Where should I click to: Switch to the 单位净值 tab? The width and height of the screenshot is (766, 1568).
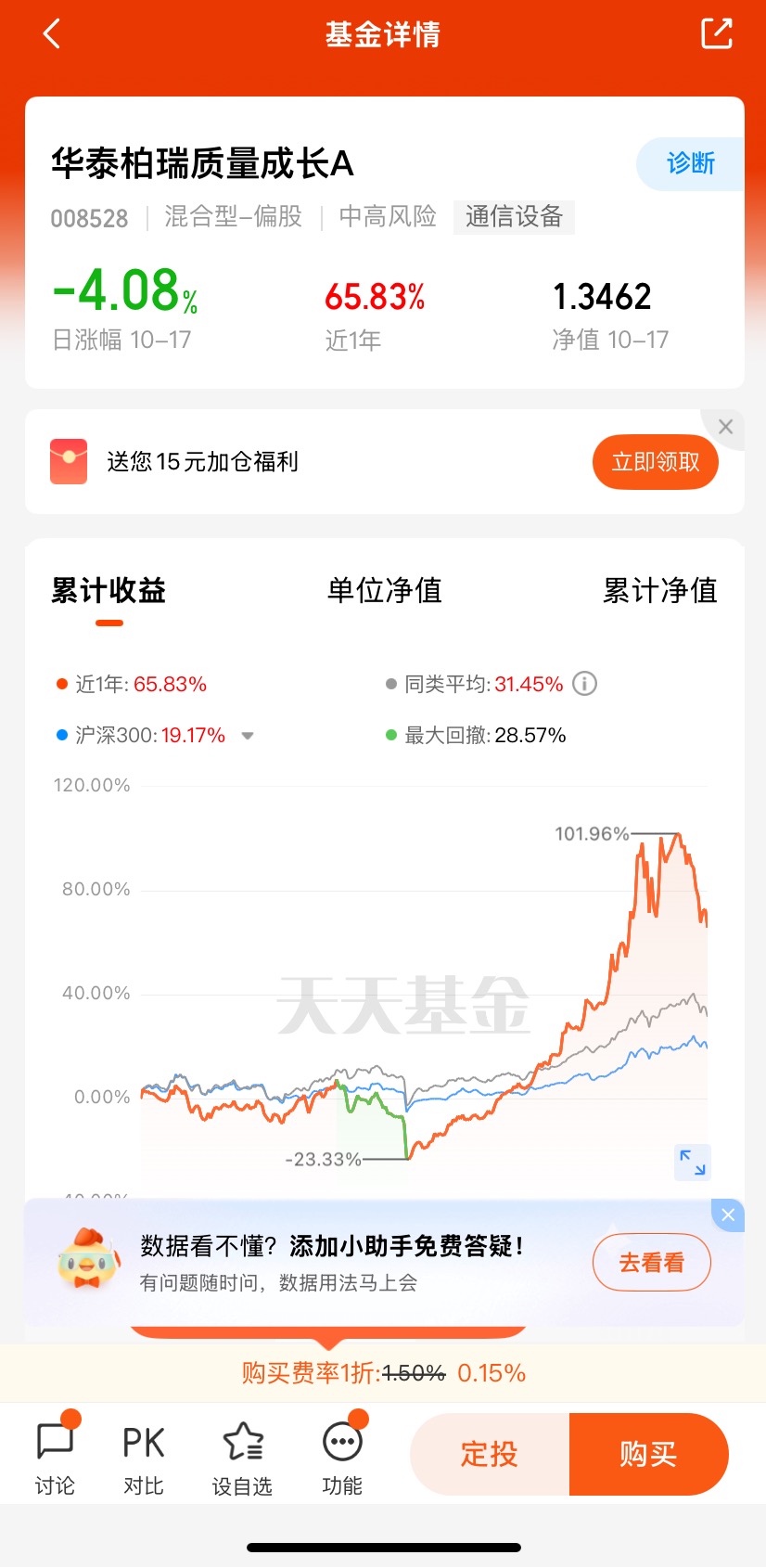point(384,590)
